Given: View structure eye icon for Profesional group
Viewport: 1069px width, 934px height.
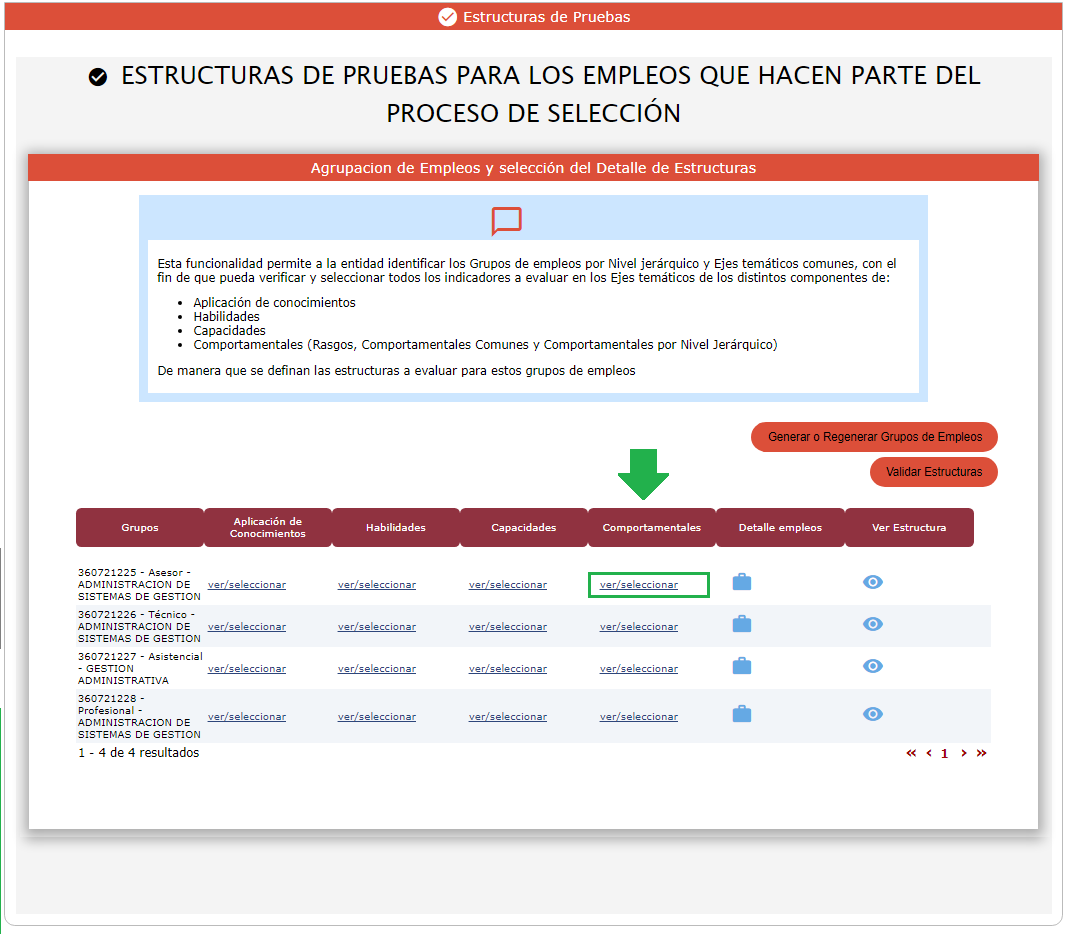Looking at the screenshot, I should coord(872,714).
